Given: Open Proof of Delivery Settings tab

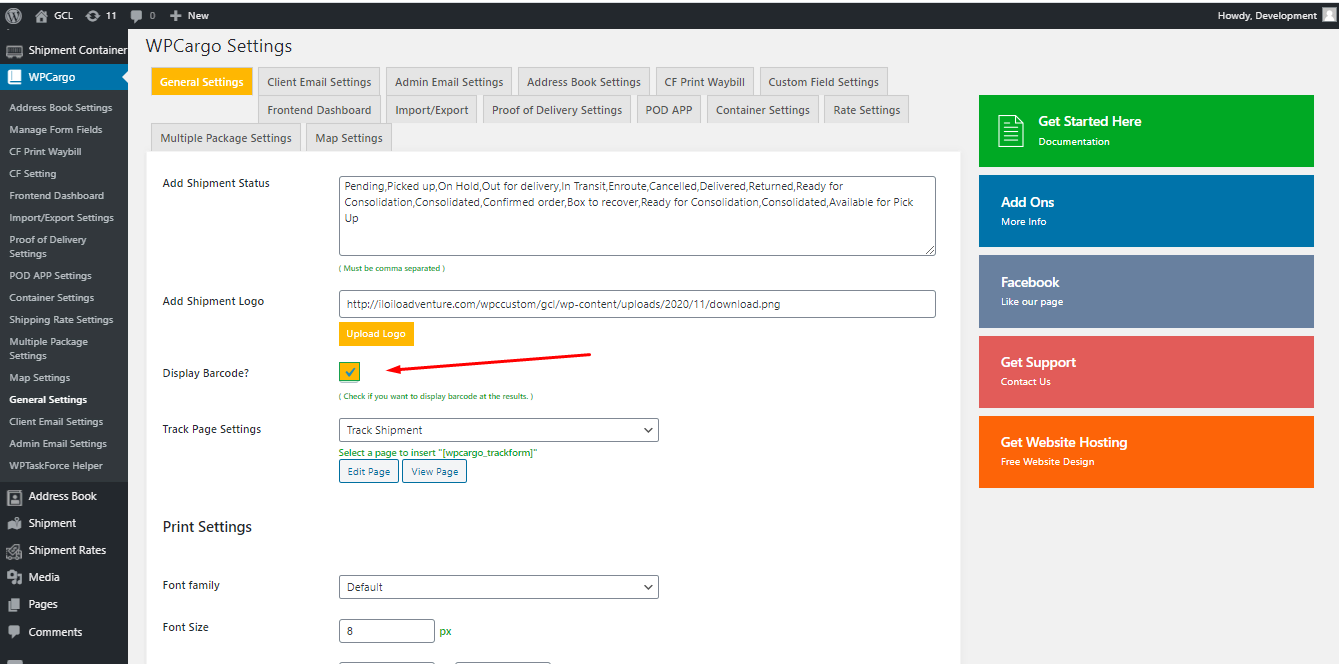Looking at the screenshot, I should (x=557, y=110).
